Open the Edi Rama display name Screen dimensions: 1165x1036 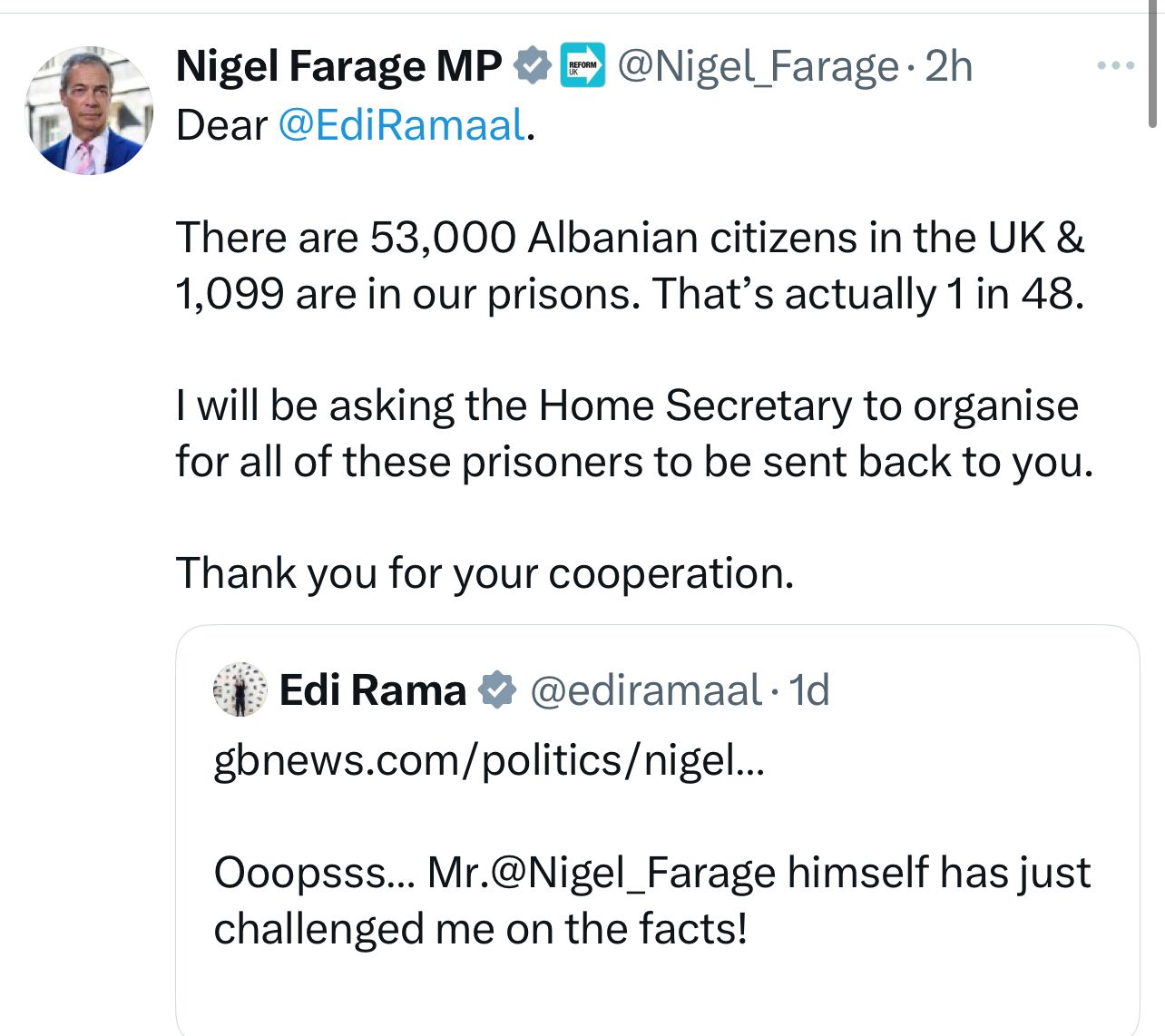pyautogui.click(x=372, y=690)
